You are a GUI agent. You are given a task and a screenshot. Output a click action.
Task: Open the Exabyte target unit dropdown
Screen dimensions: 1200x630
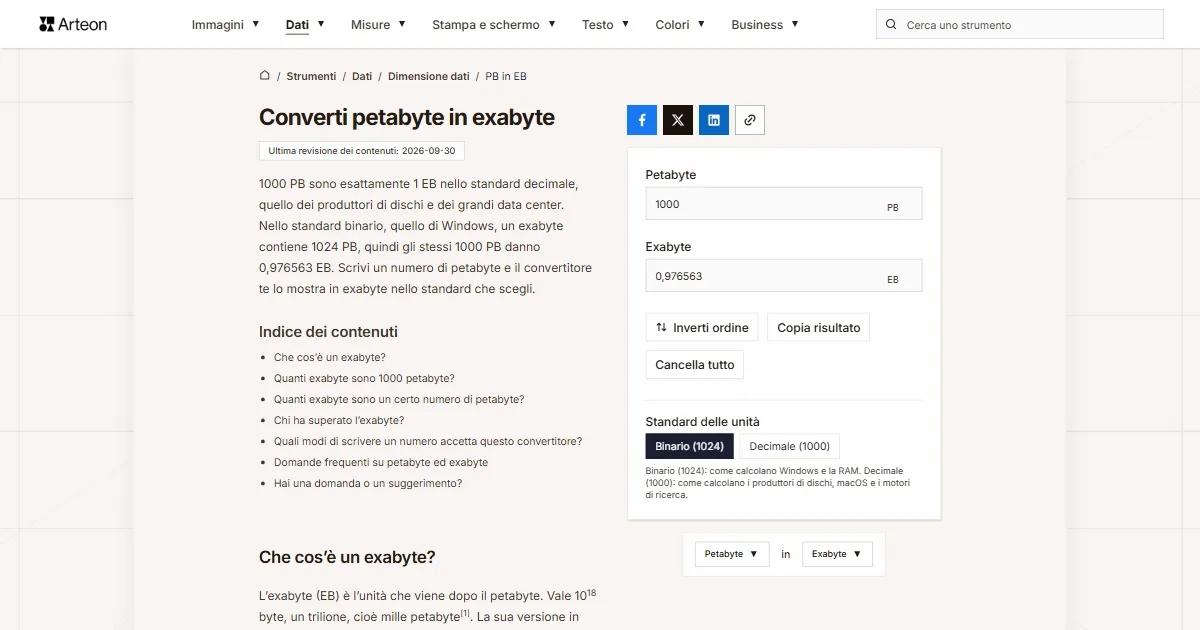tap(838, 554)
